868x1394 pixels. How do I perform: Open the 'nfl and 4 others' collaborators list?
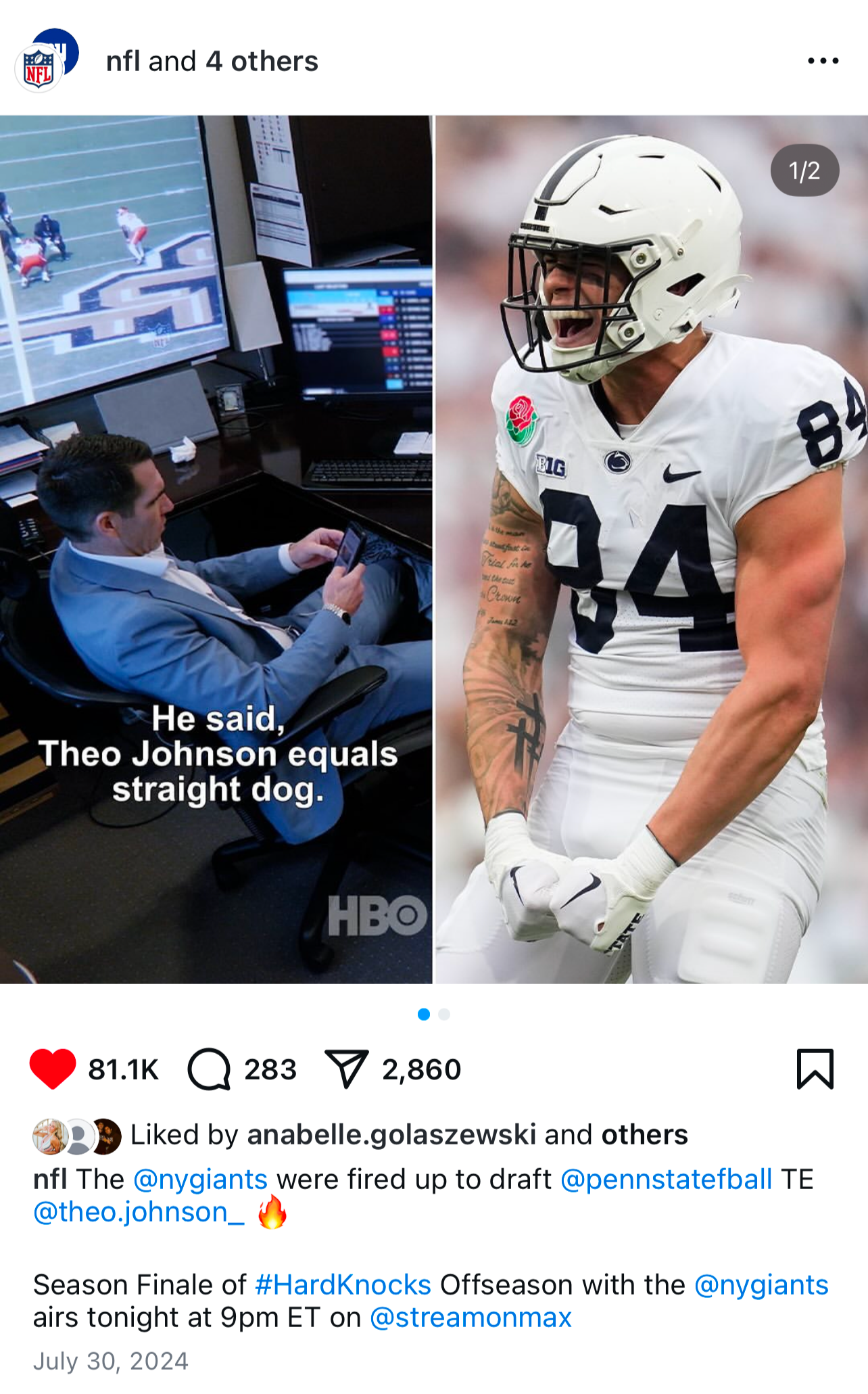212,62
